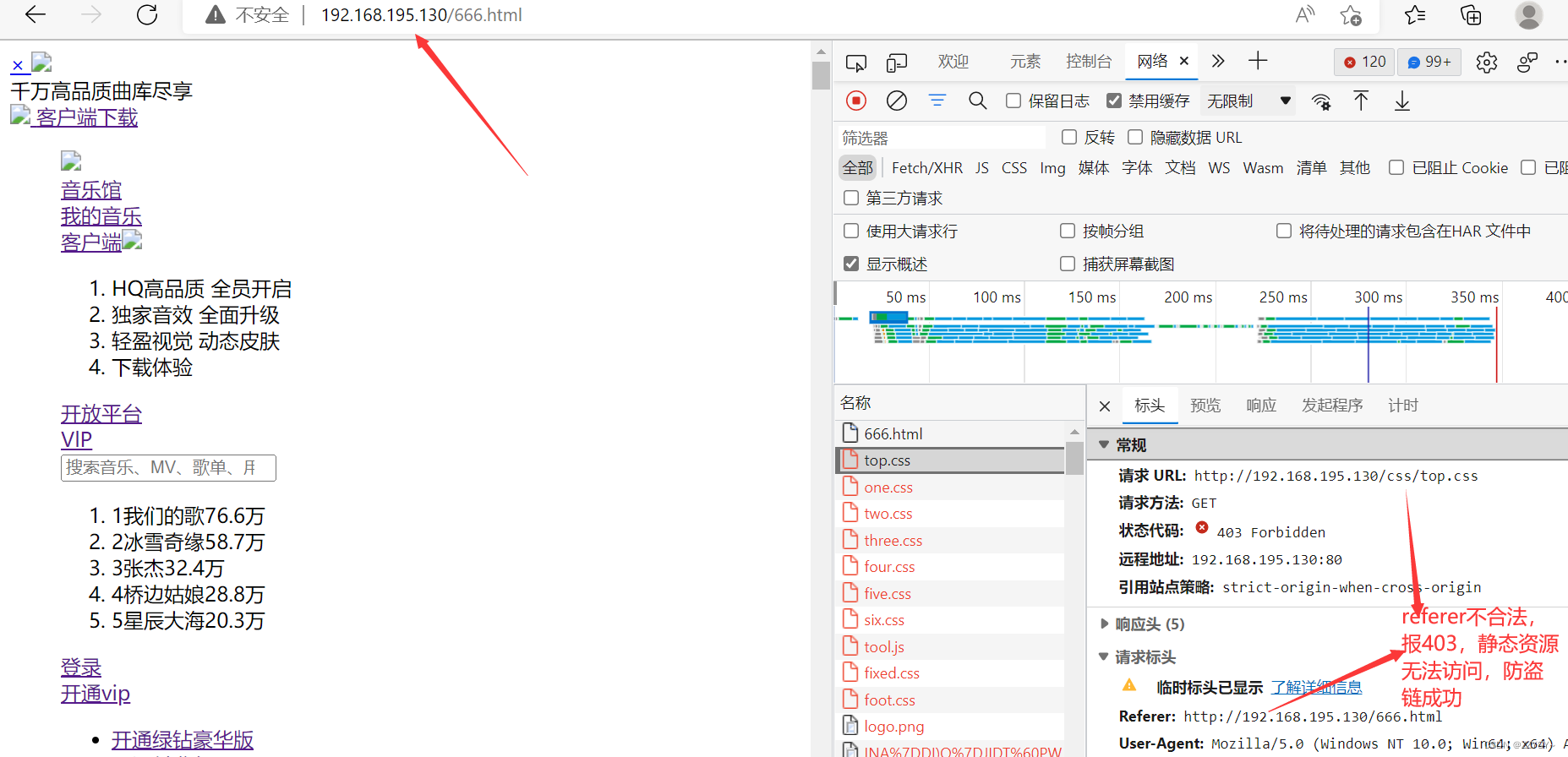Click the 筛选器 filter input field
The width and height of the screenshot is (1568, 757).
(x=942, y=138)
